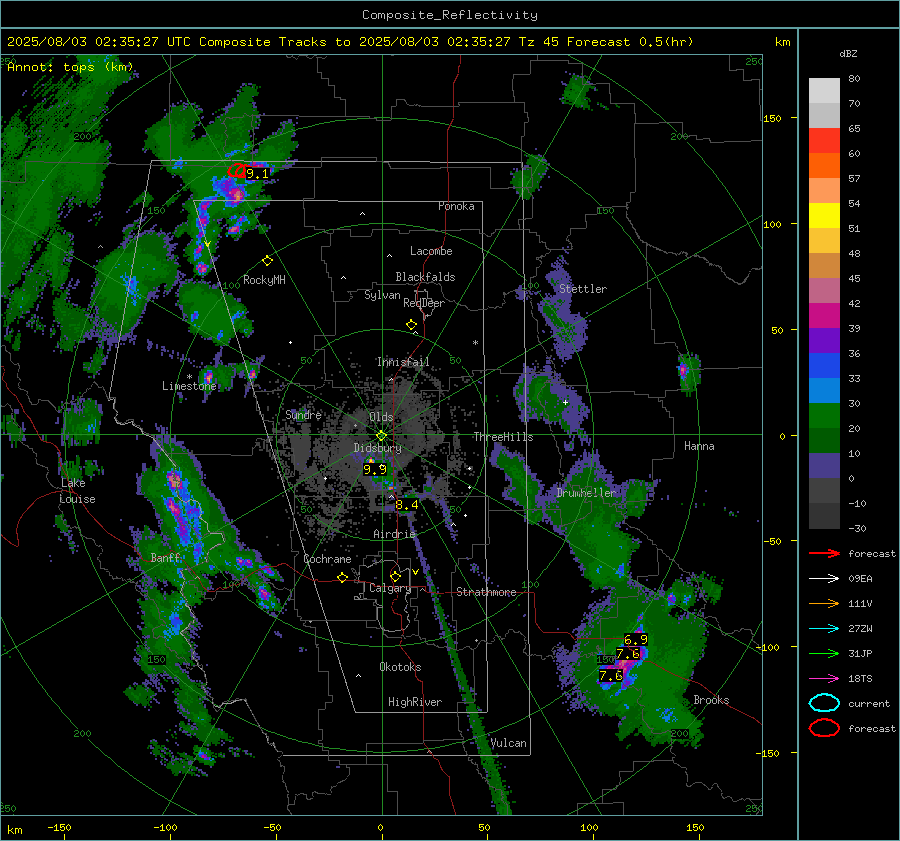The image size is (900, 841).
Task: Click the dBZ scale heading
Action: pyautogui.click(x=848, y=54)
